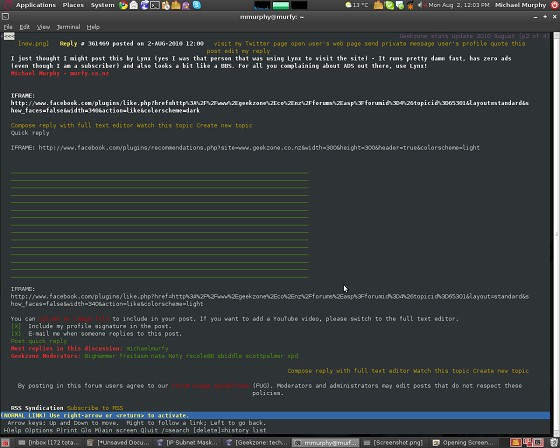Open Skype from the top panel

pos(196,5)
